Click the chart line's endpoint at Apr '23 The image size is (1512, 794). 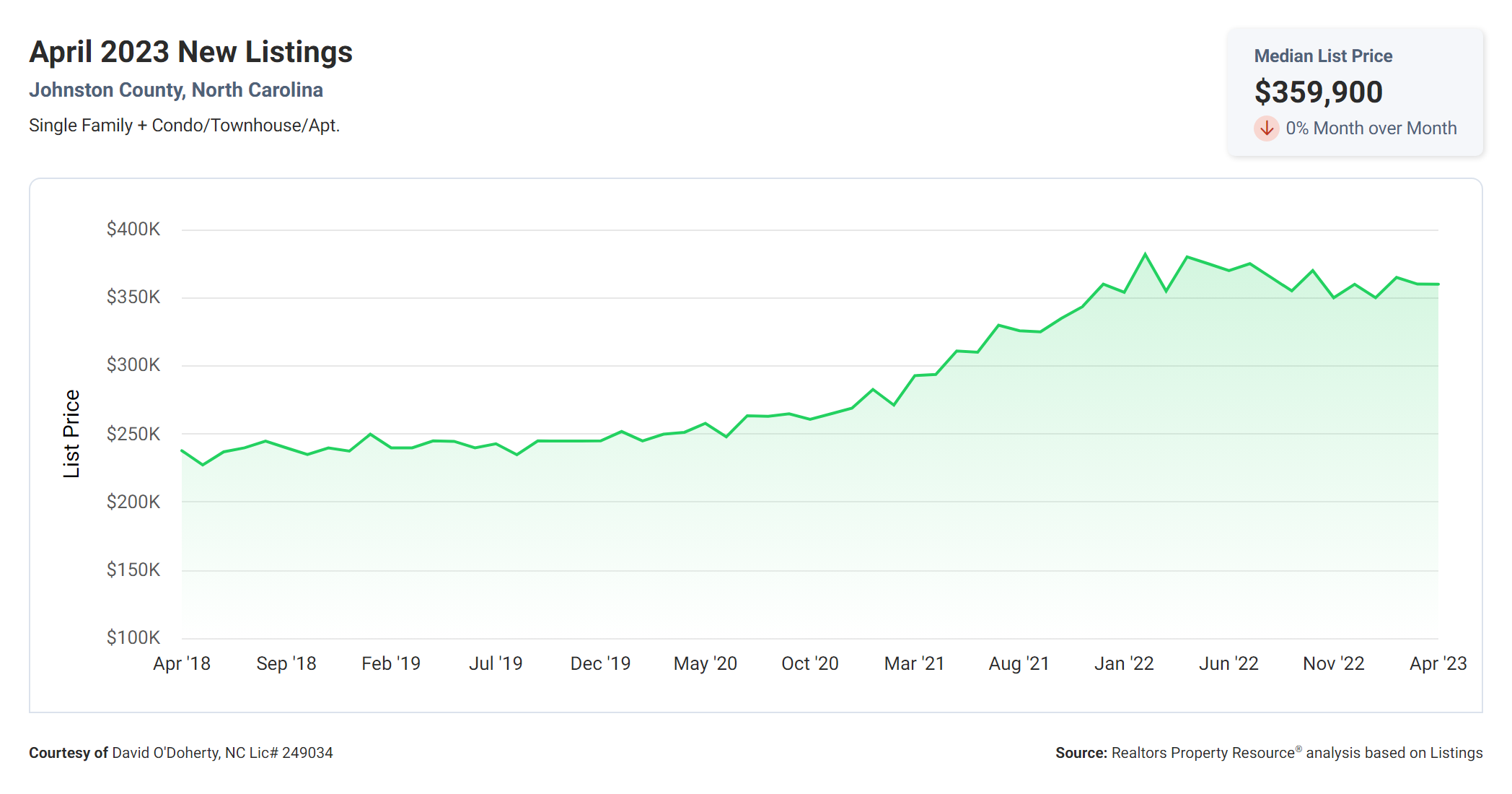[1438, 284]
